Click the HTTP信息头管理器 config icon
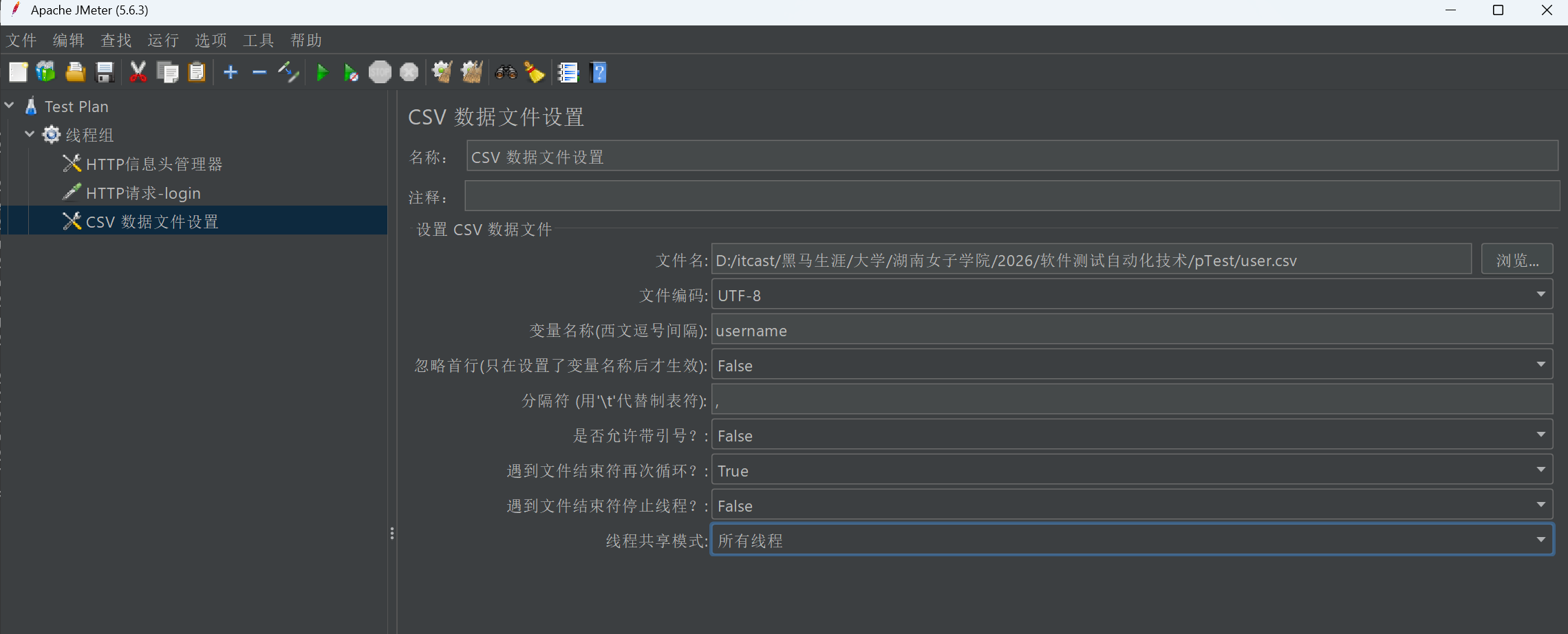 [72, 164]
